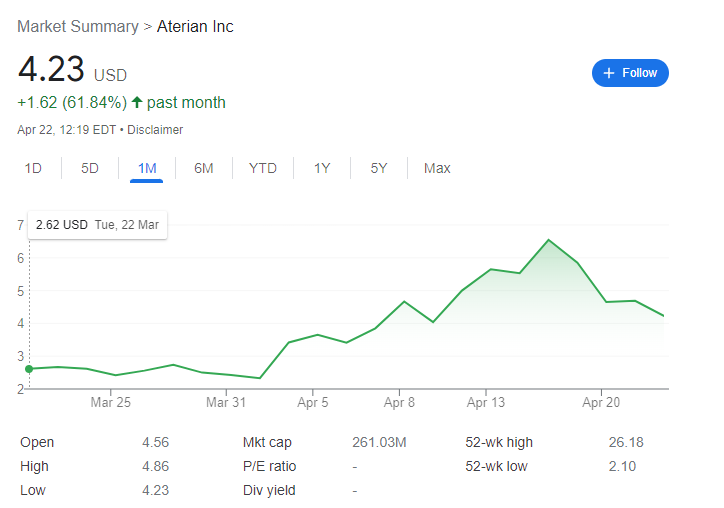Click the Apr 20 x-axis label
This screenshot has width=724, height=508.
click(602, 403)
